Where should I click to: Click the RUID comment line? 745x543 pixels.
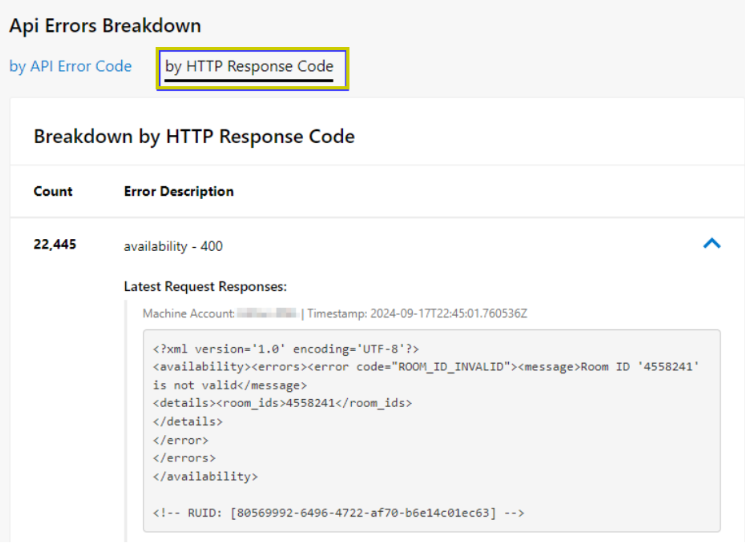pyautogui.click(x=339, y=513)
